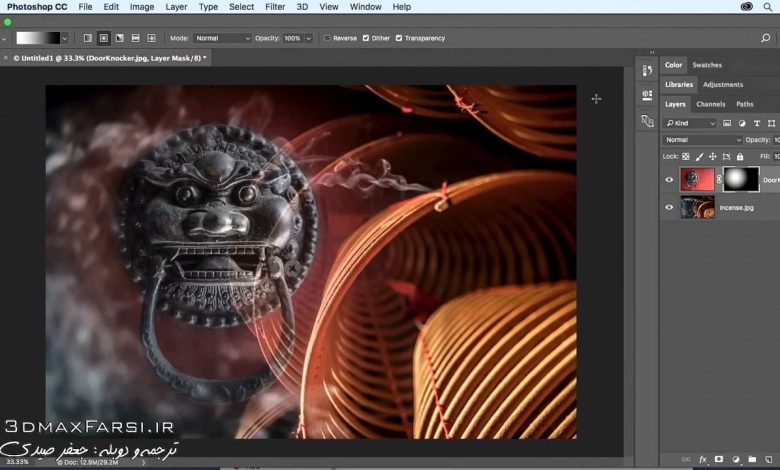Viewport: 780px width, 470px height.
Task: Click the layer fx styles icon
Action: pyautogui.click(x=703, y=458)
